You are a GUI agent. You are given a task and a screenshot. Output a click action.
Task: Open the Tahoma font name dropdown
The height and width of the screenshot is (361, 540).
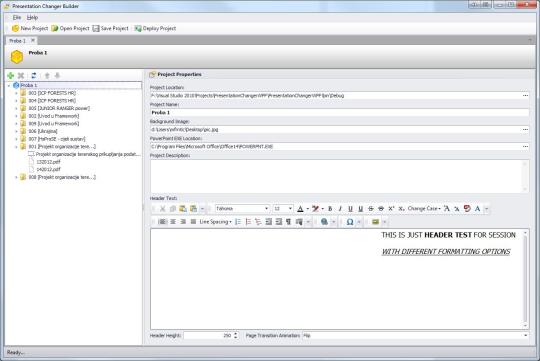pos(267,209)
